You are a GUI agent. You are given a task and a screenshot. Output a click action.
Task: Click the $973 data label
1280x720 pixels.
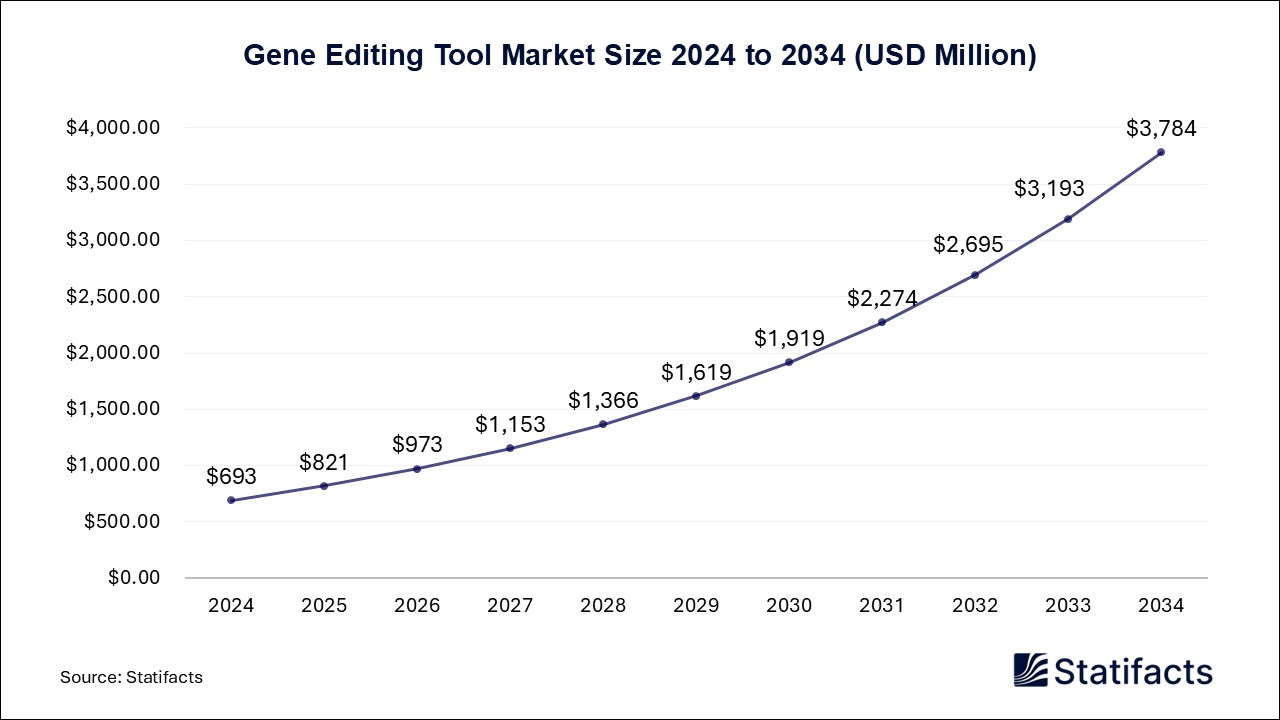[x=417, y=444]
